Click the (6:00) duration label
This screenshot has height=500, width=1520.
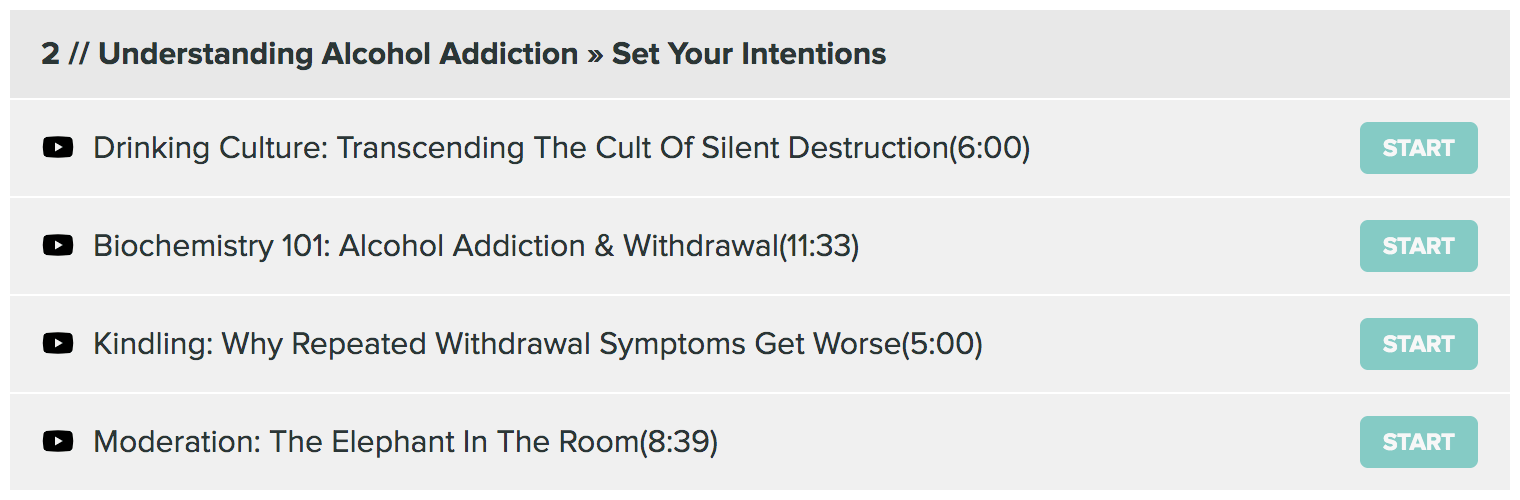[989, 148]
